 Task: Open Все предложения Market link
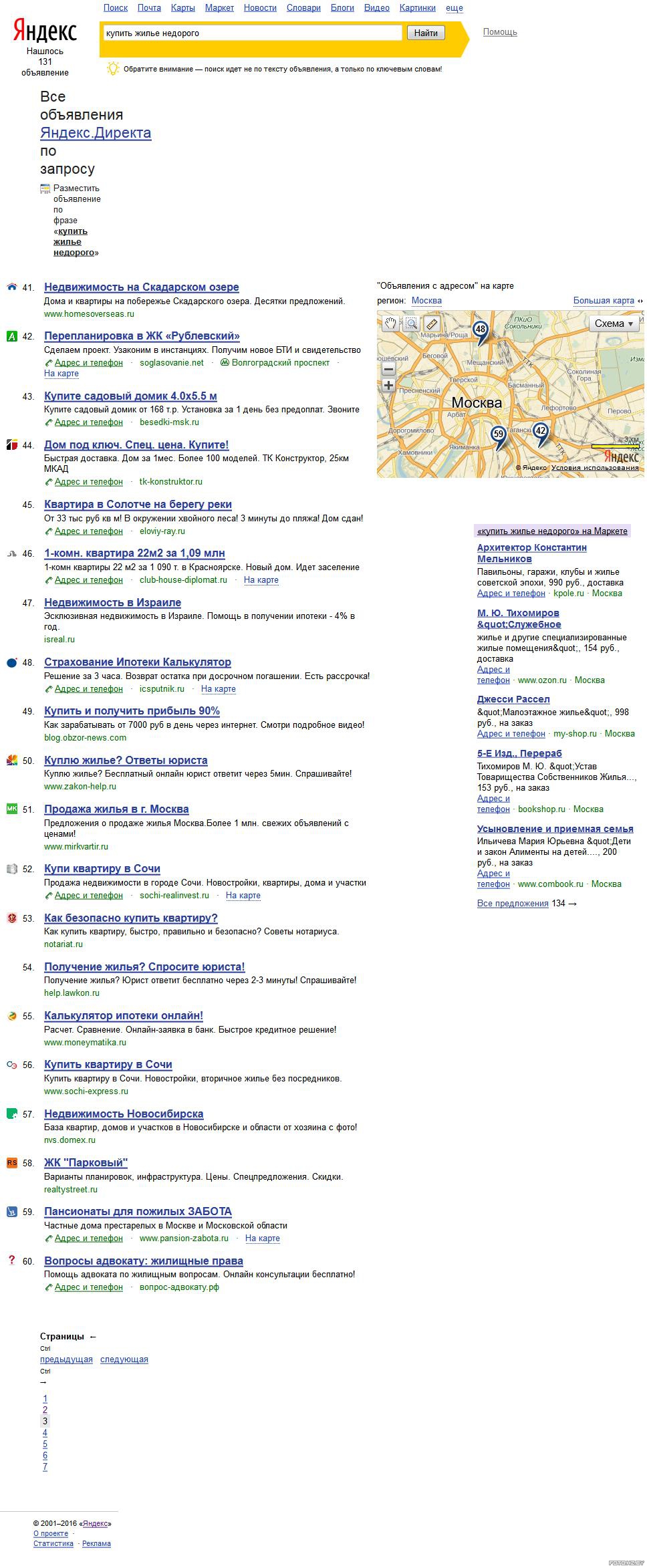(513, 904)
